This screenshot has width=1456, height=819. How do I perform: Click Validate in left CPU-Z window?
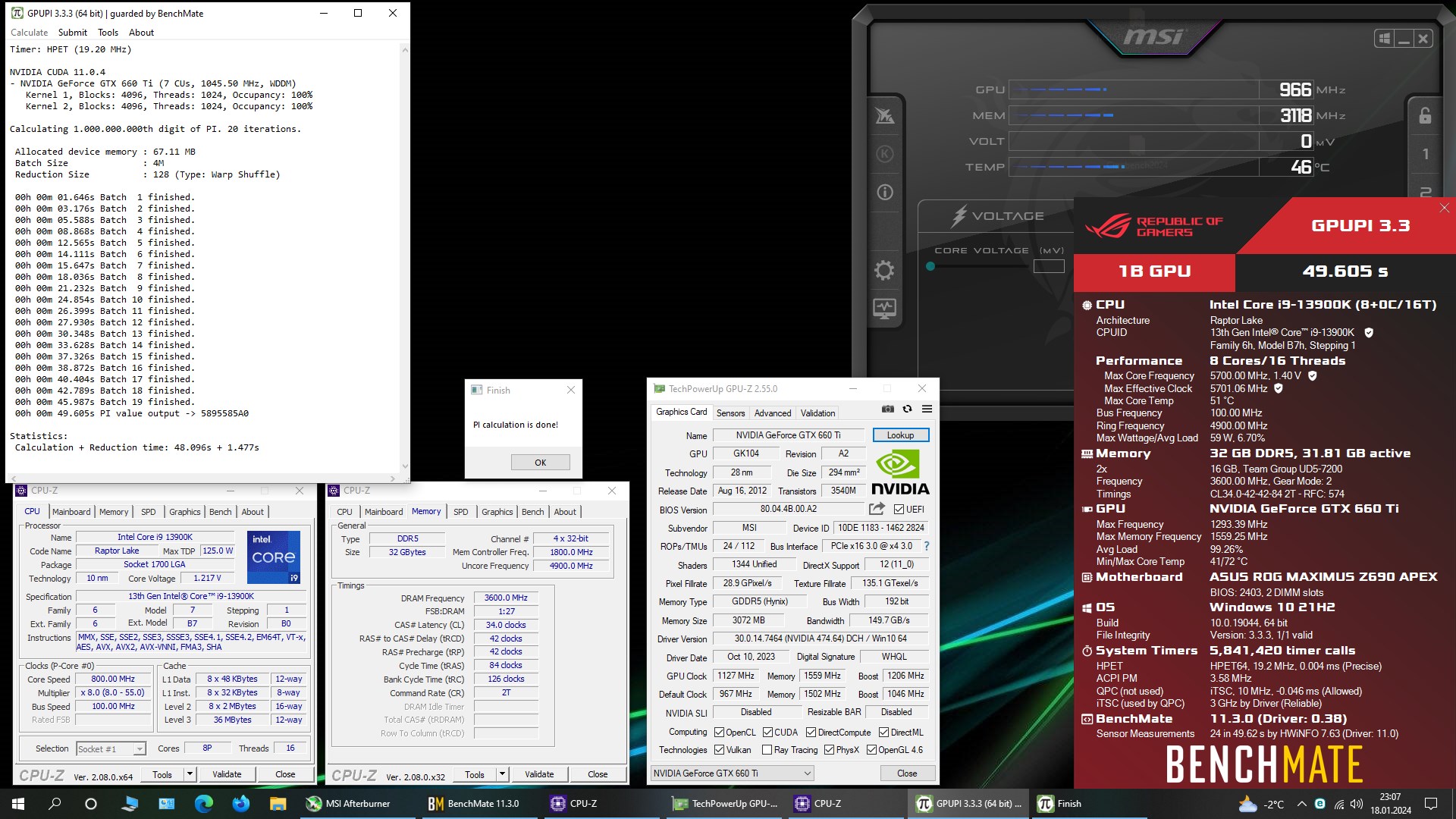point(227,774)
